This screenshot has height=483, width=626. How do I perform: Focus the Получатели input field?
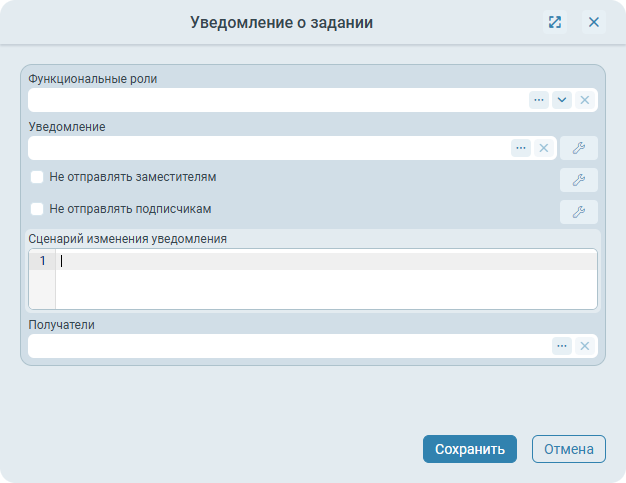[285, 346]
